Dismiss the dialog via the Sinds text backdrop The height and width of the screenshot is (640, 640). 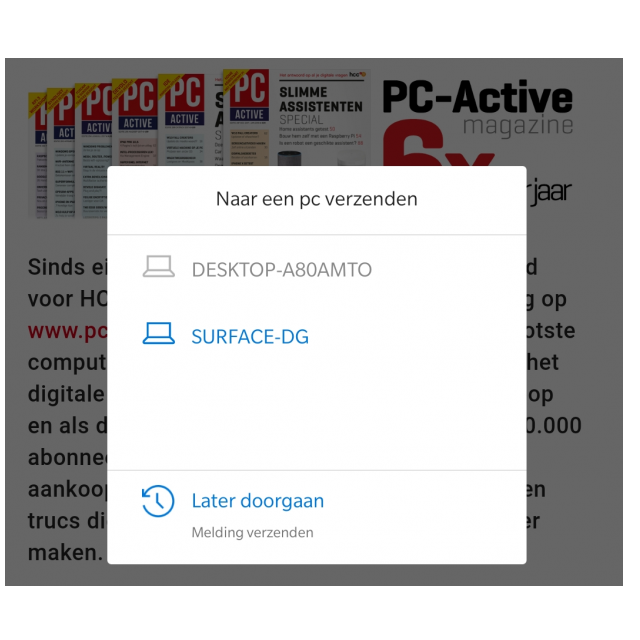pos(67,267)
